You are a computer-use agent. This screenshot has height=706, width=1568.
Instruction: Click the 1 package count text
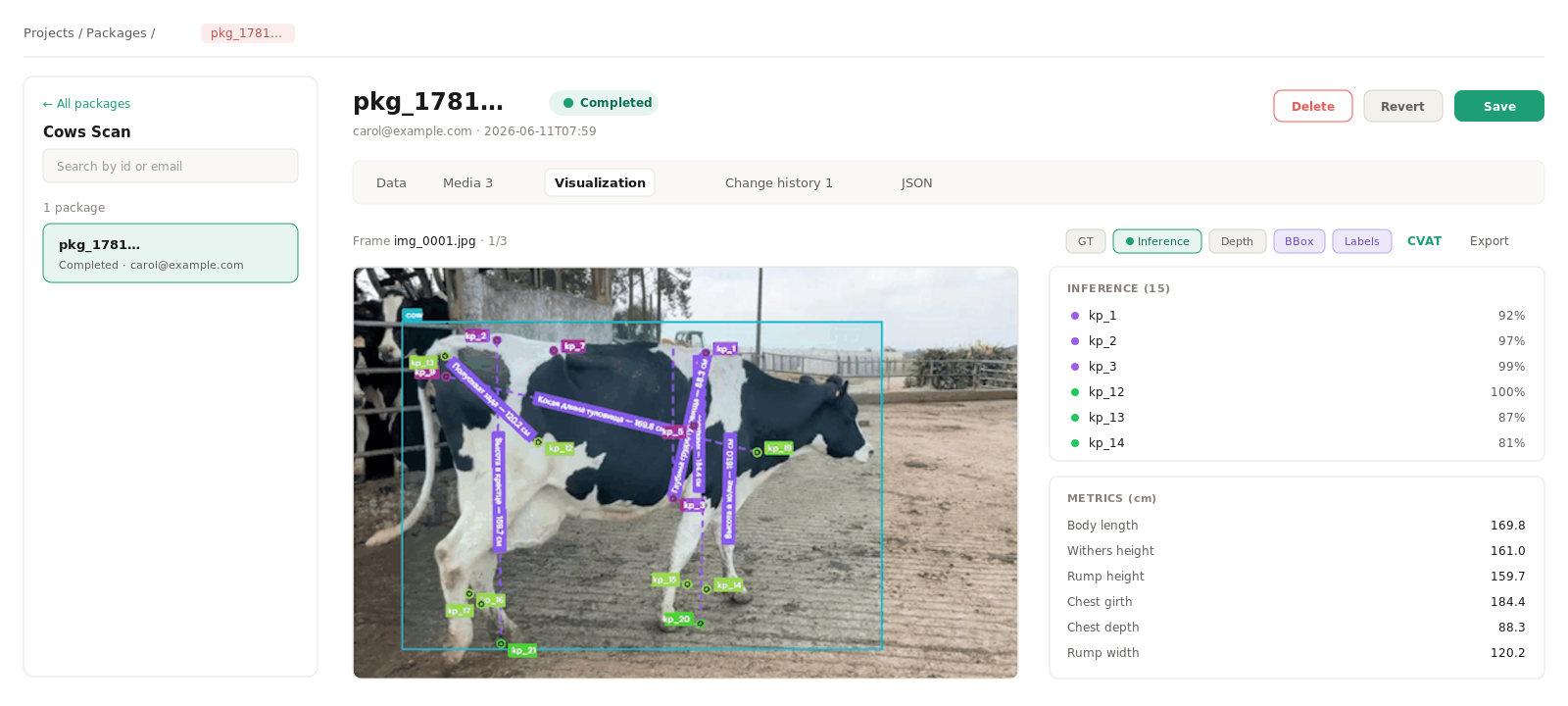click(73, 208)
